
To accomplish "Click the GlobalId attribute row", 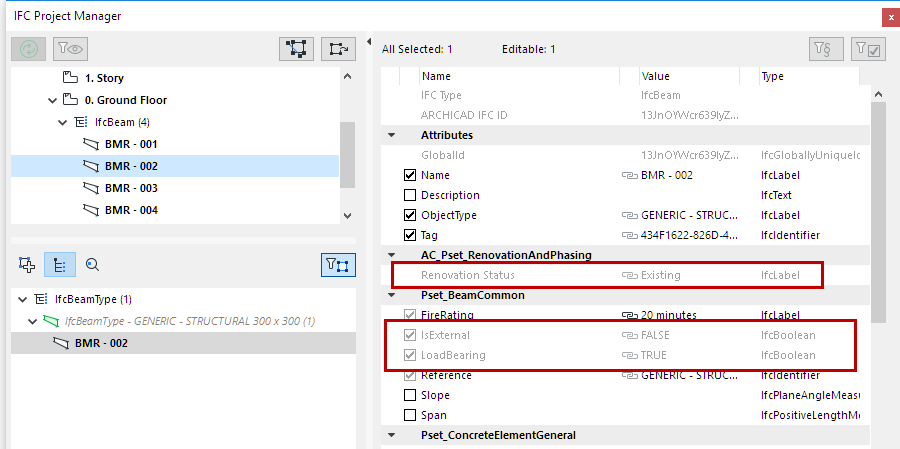I will pos(626,155).
